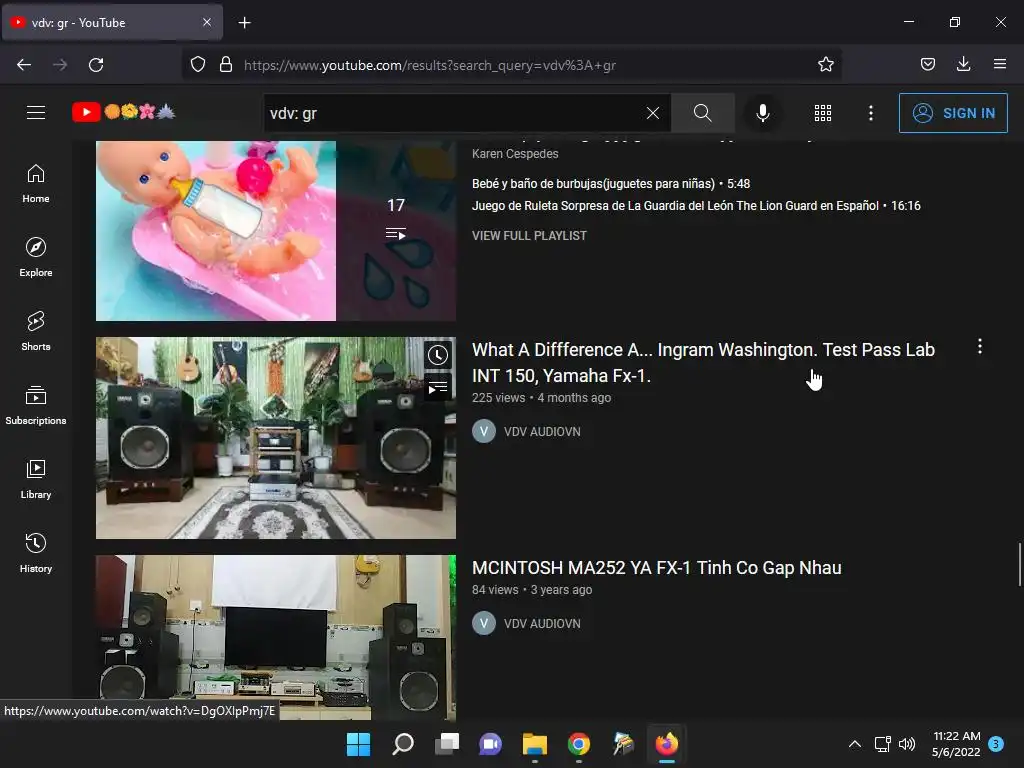Open Firefox application menu

pyautogui.click(x=1000, y=65)
